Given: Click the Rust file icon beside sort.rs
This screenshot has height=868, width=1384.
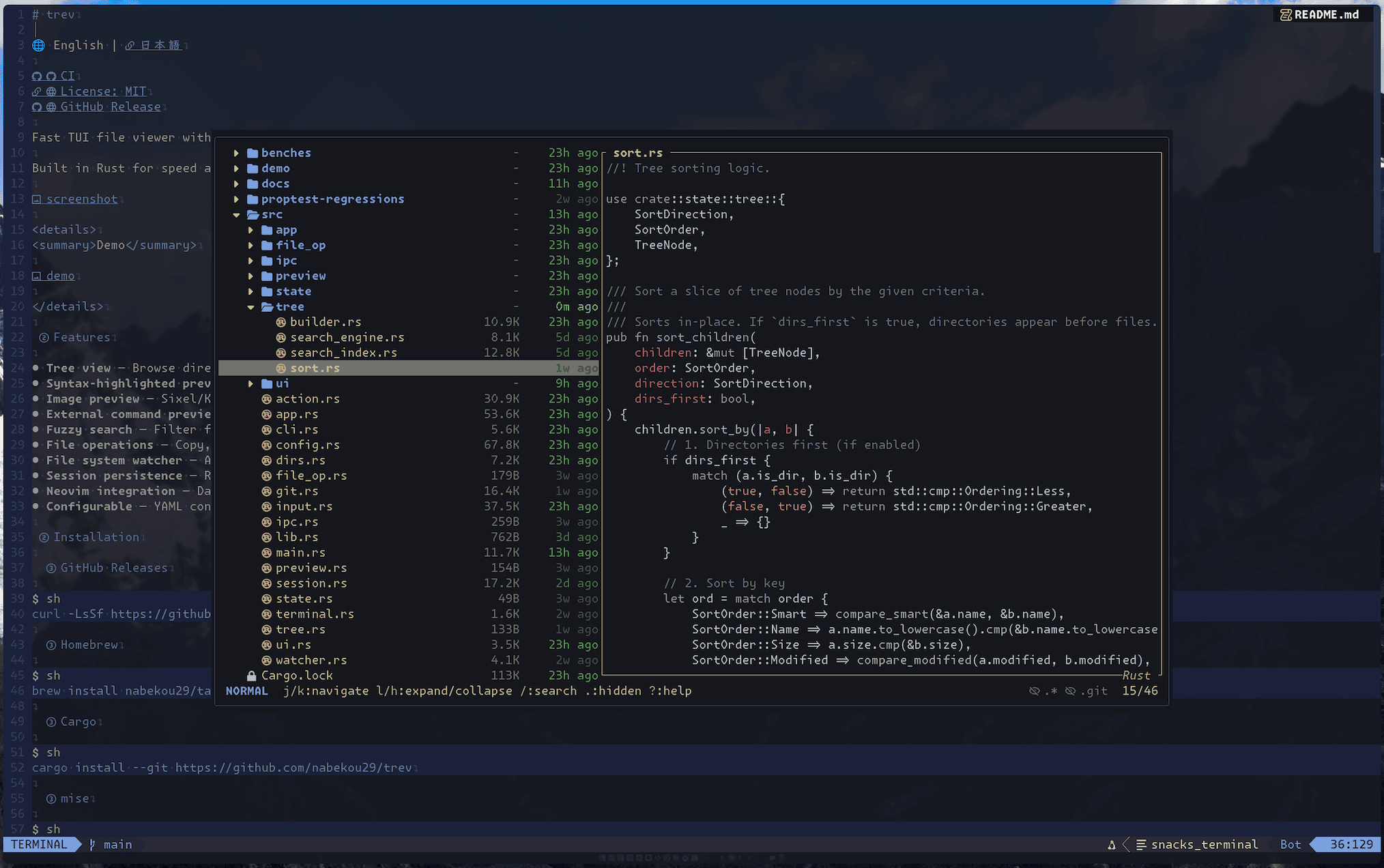Looking at the screenshot, I should pos(280,368).
